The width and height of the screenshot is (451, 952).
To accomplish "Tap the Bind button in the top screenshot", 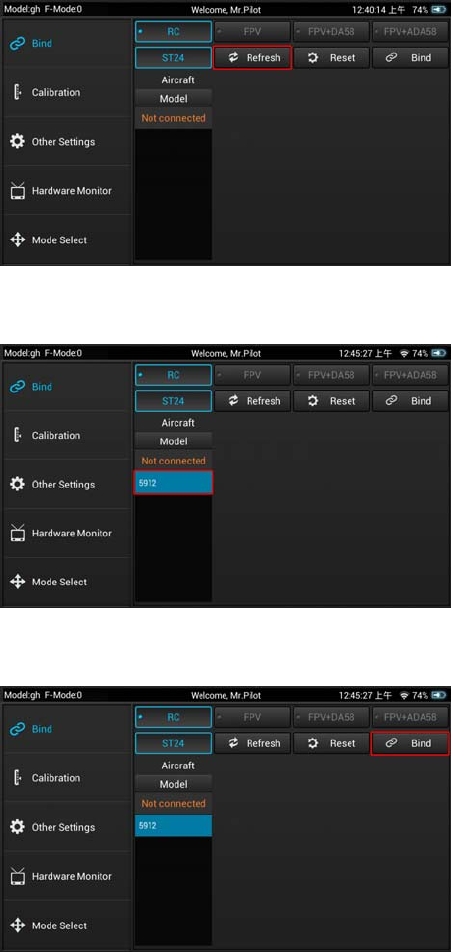I will click(x=410, y=58).
